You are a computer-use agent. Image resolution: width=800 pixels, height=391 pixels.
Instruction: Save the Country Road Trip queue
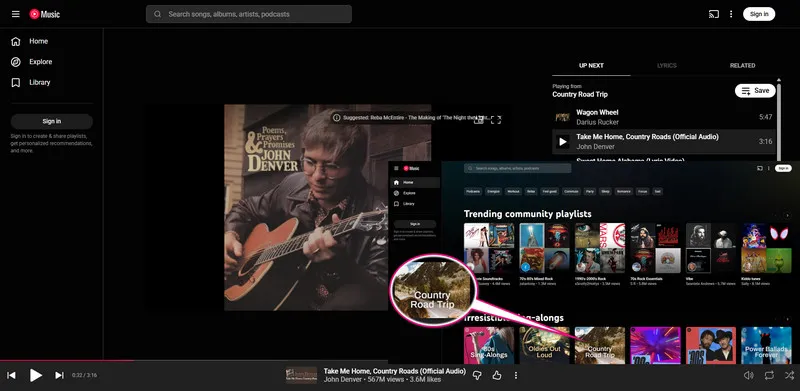pyautogui.click(x=755, y=91)
